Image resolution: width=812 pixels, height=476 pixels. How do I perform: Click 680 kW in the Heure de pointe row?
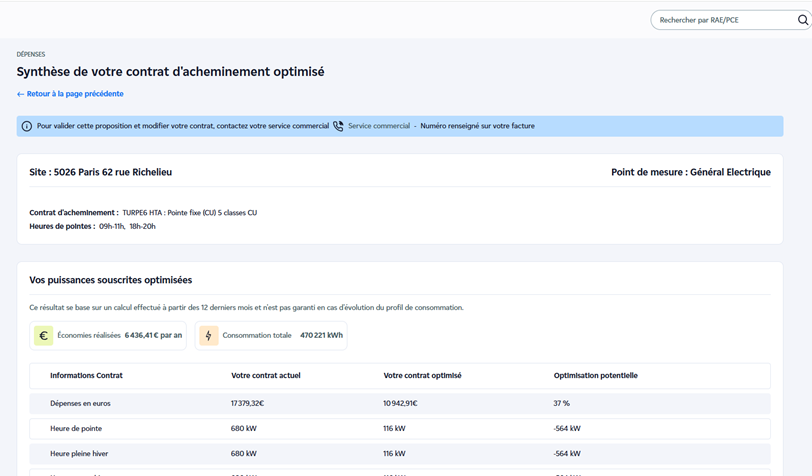pos(244,428)
